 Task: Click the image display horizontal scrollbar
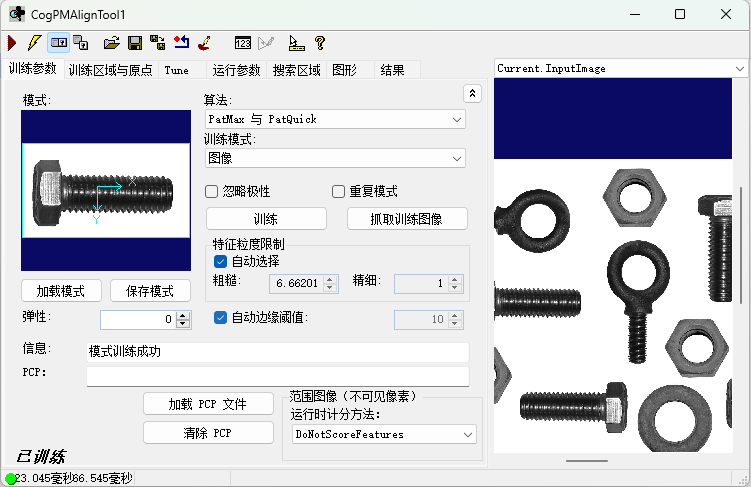click(587, 461)
